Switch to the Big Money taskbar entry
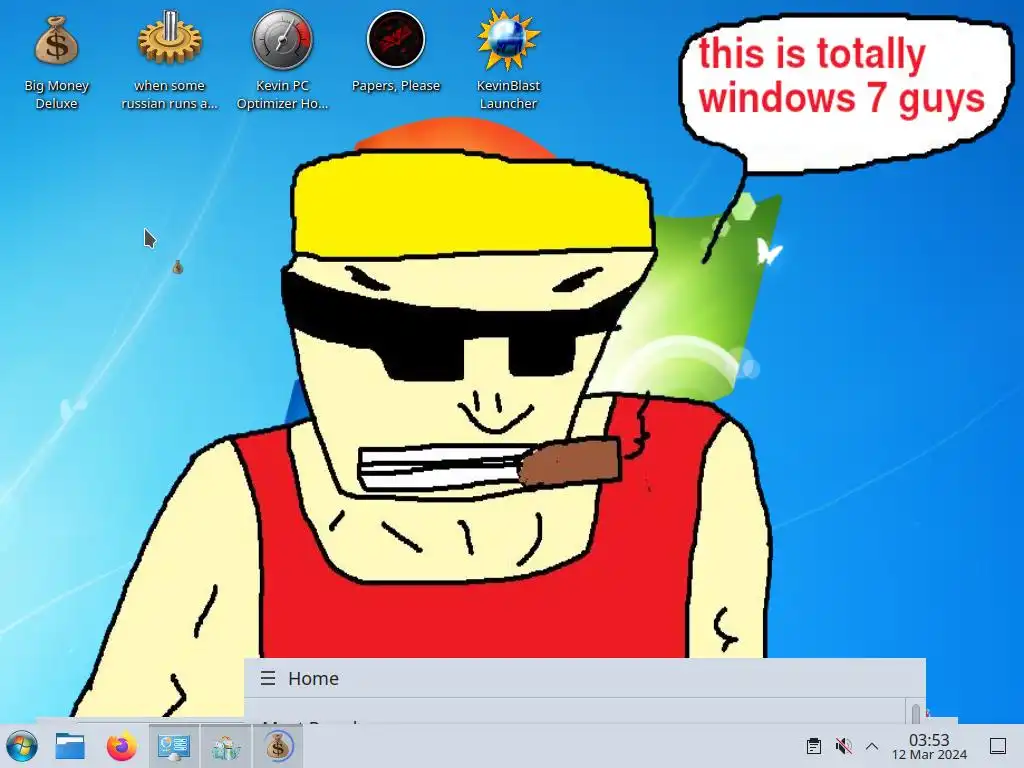The image size is (1024, 768). coord(278,746)
